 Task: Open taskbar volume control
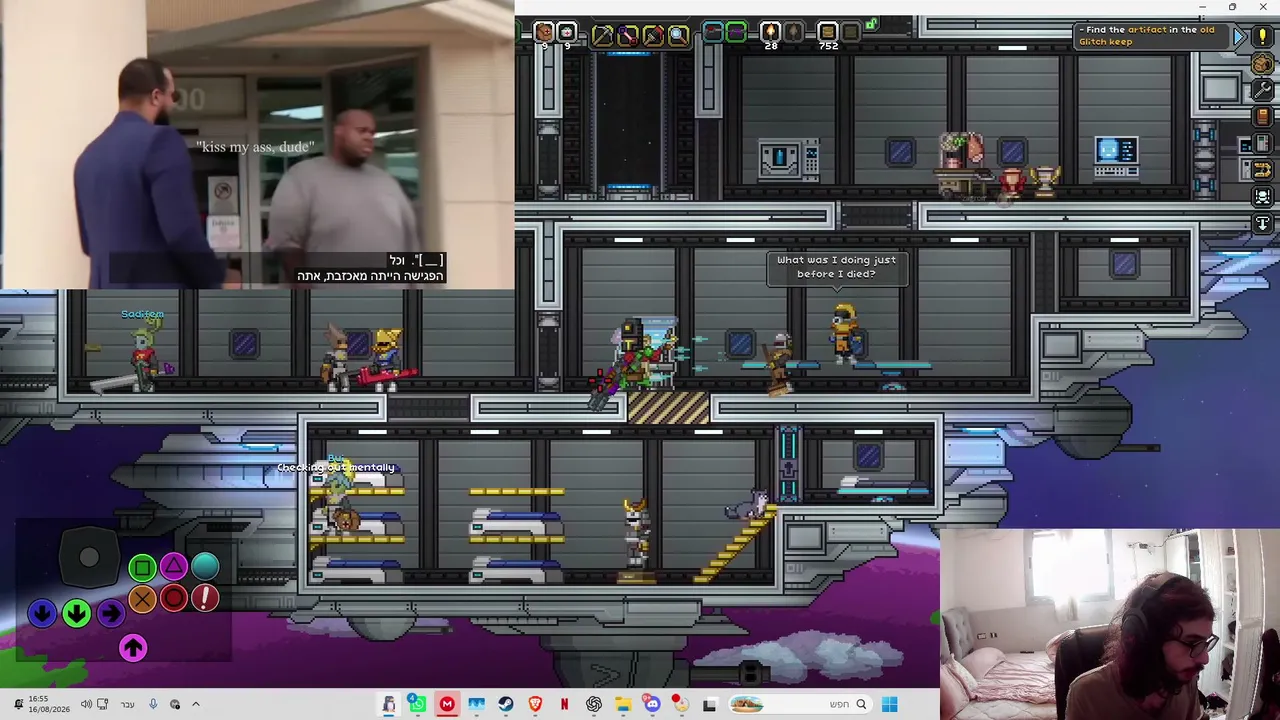[x=86, y=705]
